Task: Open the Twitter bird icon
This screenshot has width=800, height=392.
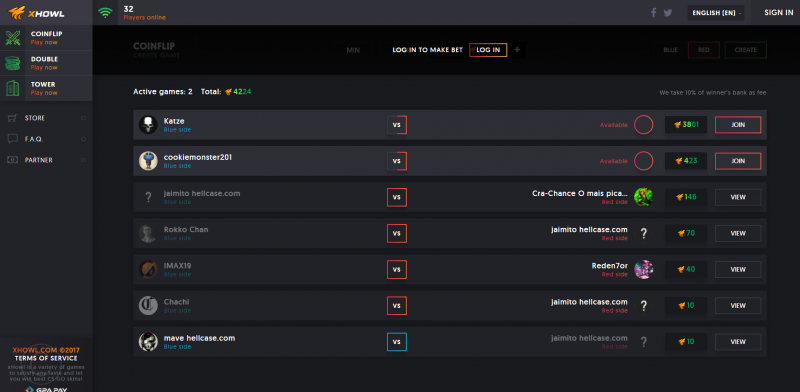Action: (668, 13)
